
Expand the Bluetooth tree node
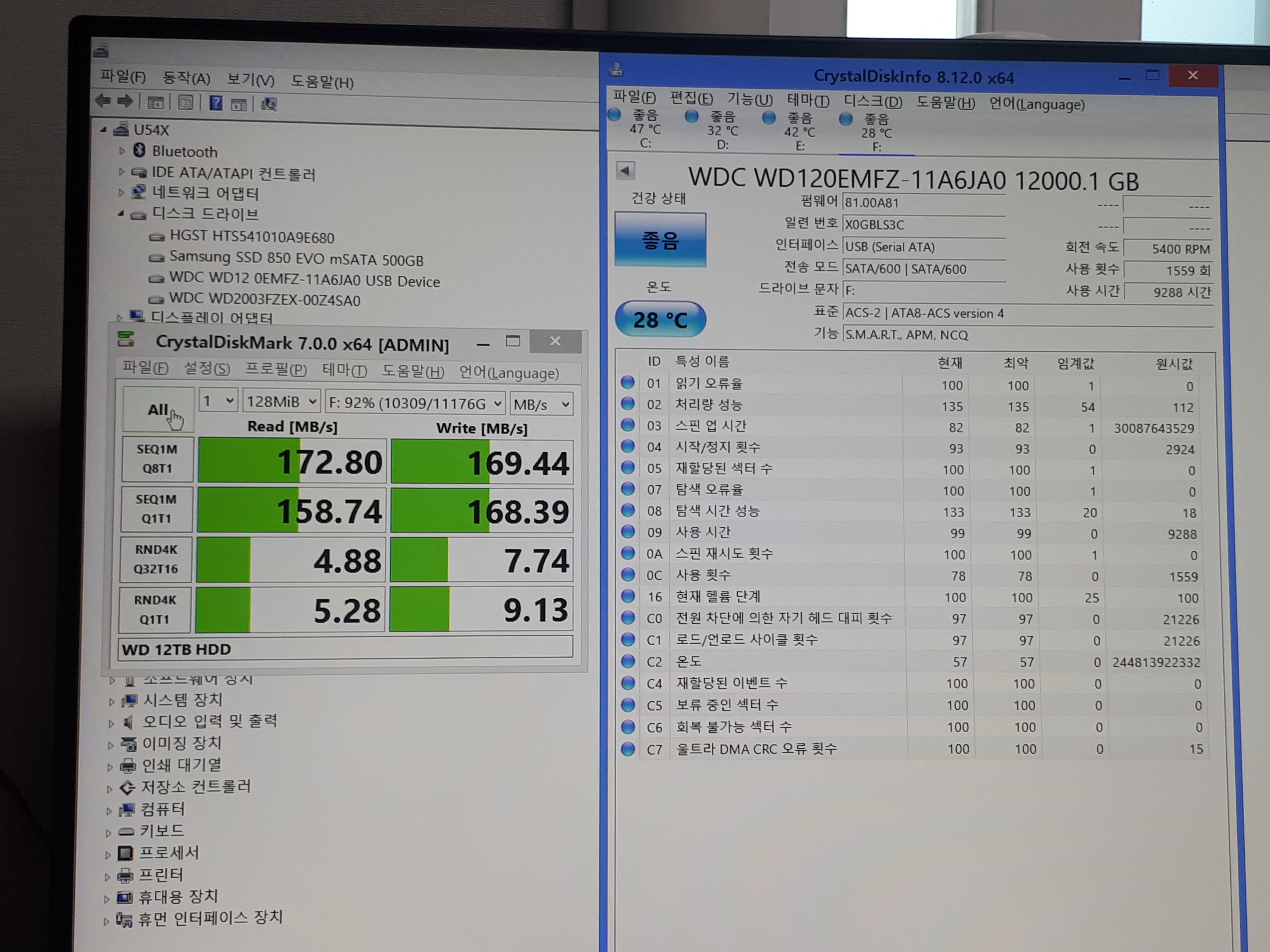point(121,151)
